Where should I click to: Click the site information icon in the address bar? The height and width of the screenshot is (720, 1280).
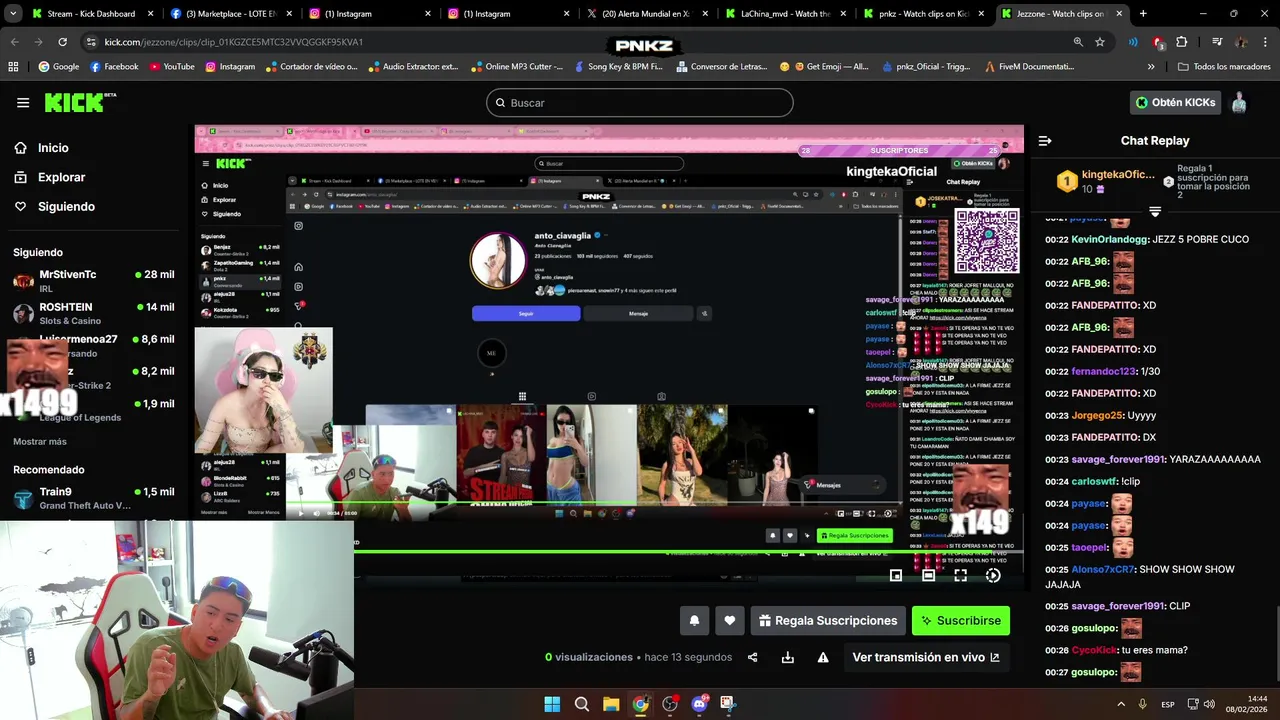(x=91, y=42)
